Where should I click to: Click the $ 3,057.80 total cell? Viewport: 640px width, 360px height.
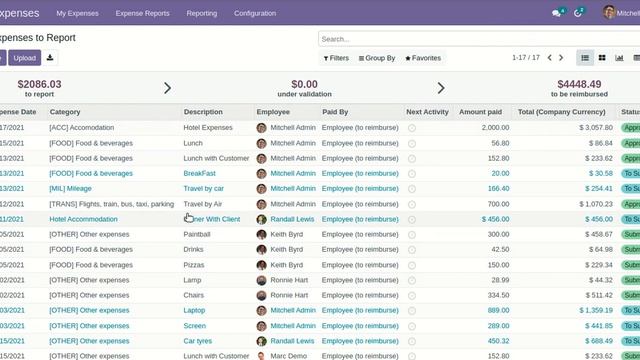tap(596, 128)
